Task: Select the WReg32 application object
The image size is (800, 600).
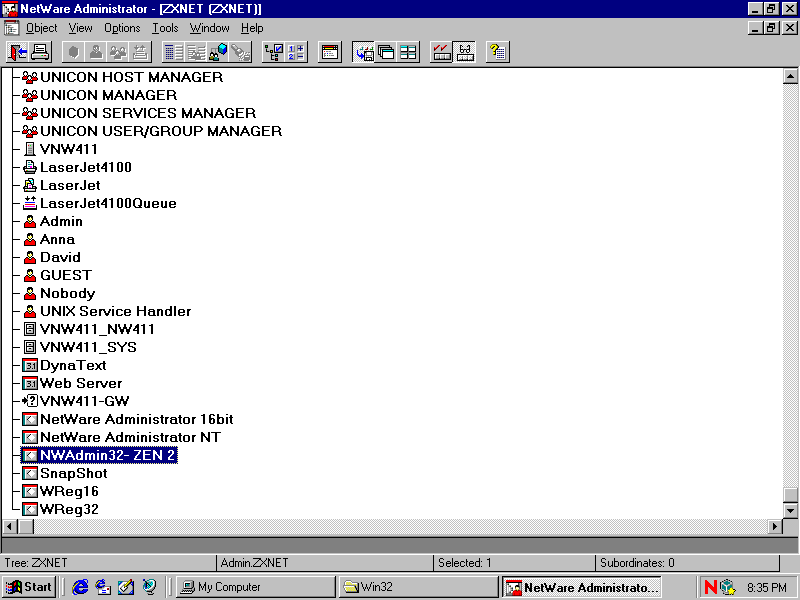Action: 69,509
